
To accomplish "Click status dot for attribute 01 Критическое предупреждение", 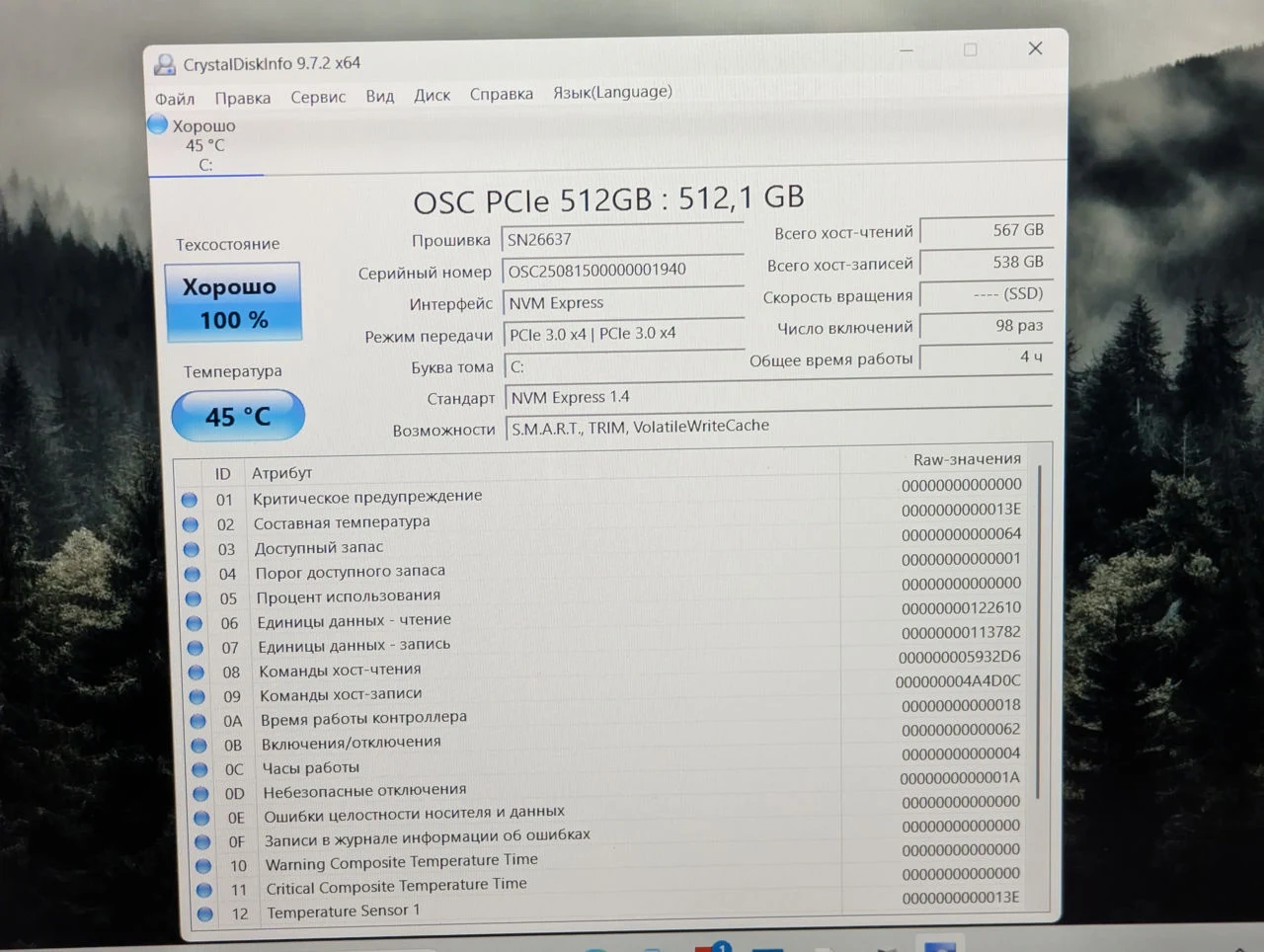I will tap(190, 500).
